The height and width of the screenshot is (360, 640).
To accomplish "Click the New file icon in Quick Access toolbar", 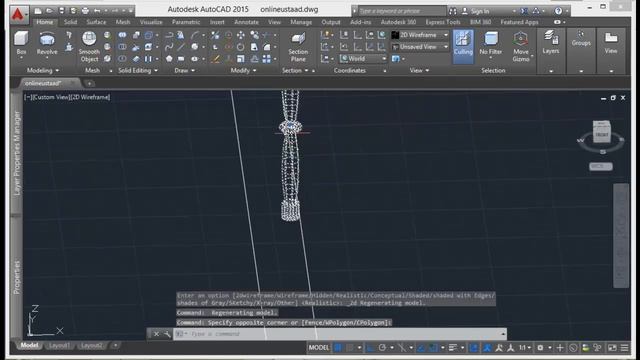I will 38,11.
